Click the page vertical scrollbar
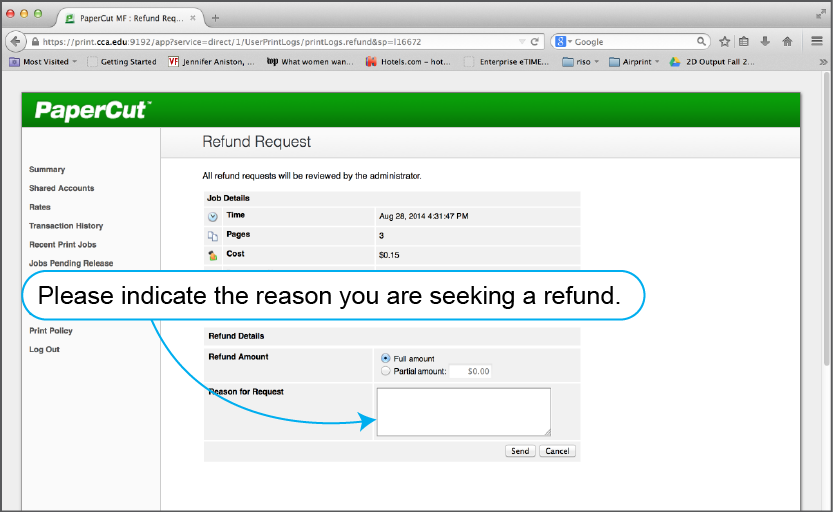Viewport: 833px width, 512px height. pyautogui.click(x=826, y=219)
